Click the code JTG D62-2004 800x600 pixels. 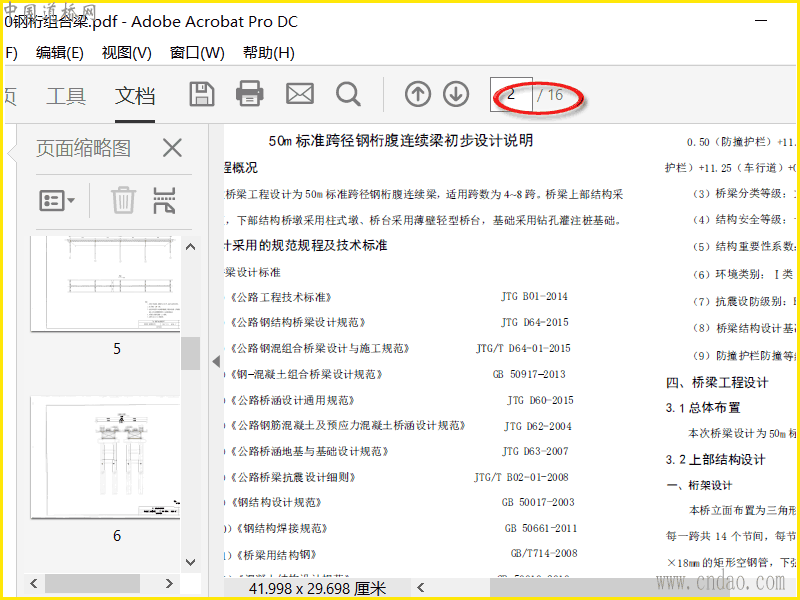pos(538,426)
